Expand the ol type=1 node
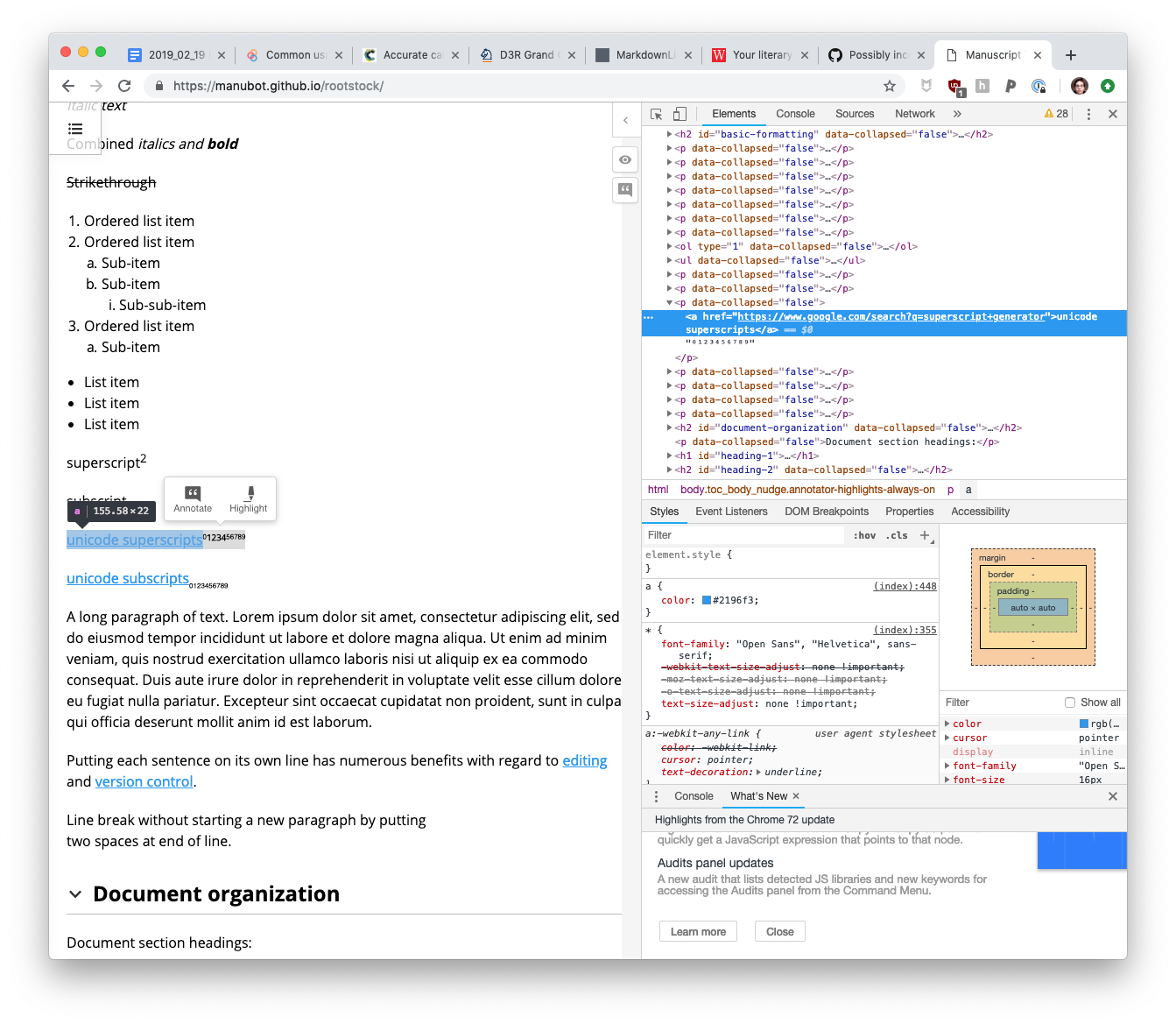 [x=670, y=246]
